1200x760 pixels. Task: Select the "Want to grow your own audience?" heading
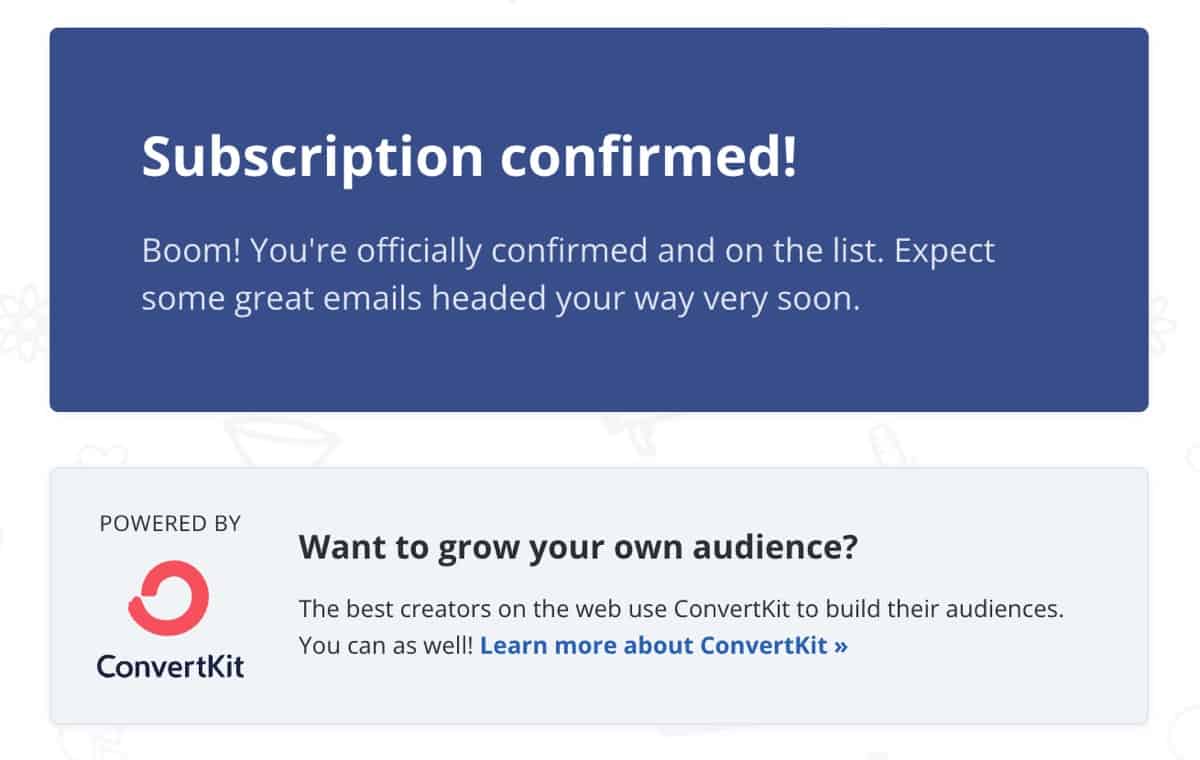pos(579,548)
